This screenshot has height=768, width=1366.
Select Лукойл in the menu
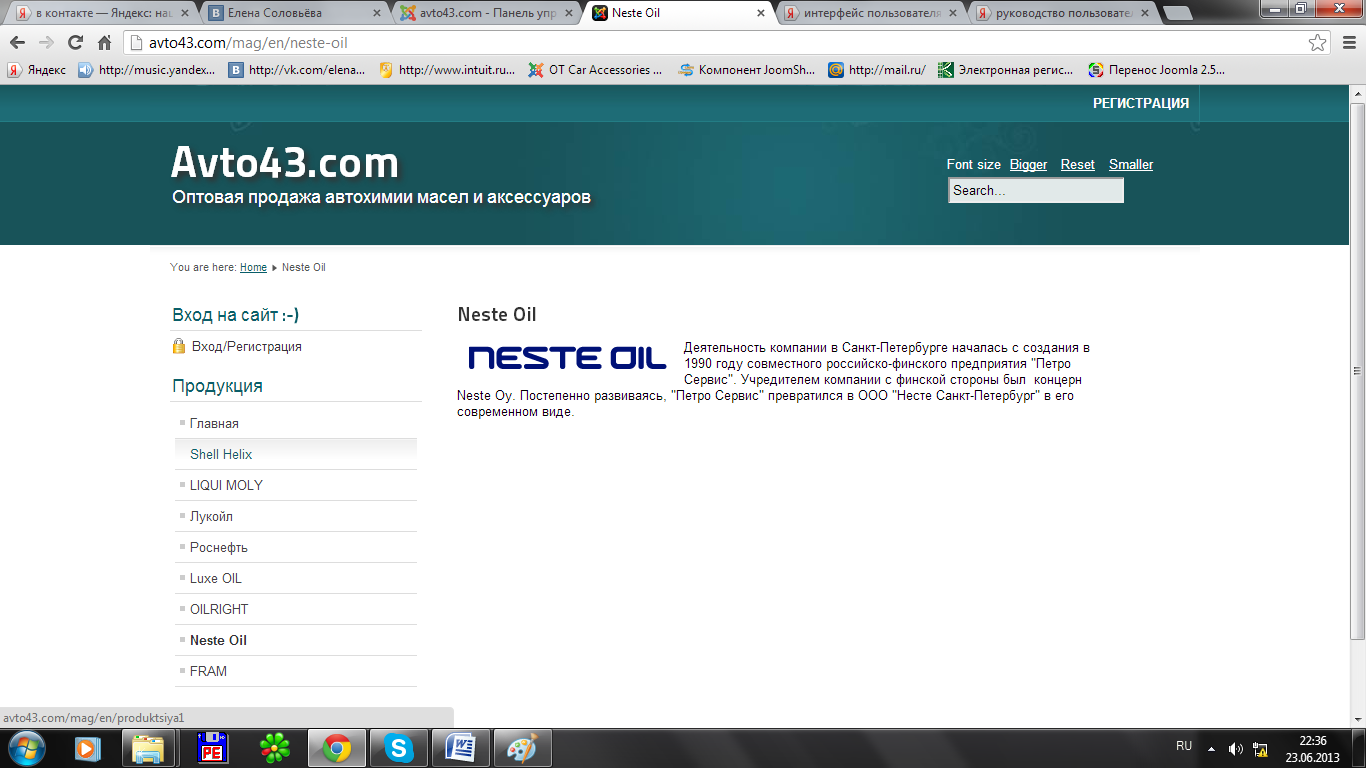coord(296,516)
